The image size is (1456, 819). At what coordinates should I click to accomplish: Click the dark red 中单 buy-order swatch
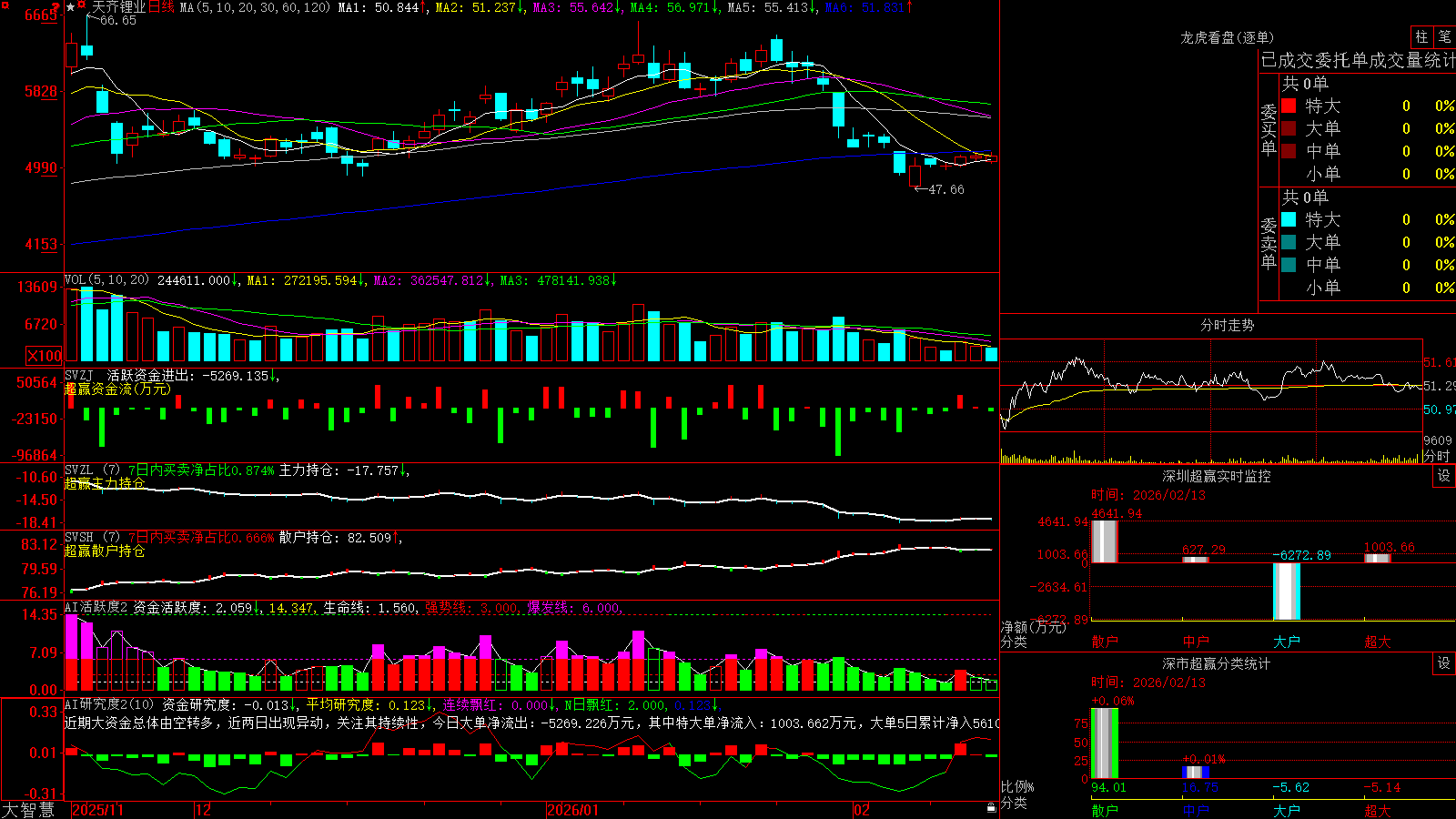point(1289,150)
